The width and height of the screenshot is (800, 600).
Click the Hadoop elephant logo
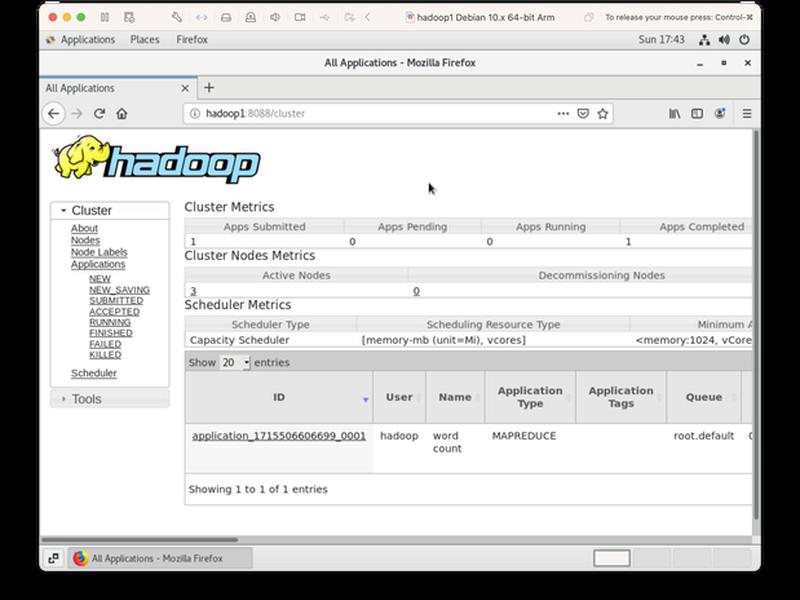click(157, 159)
